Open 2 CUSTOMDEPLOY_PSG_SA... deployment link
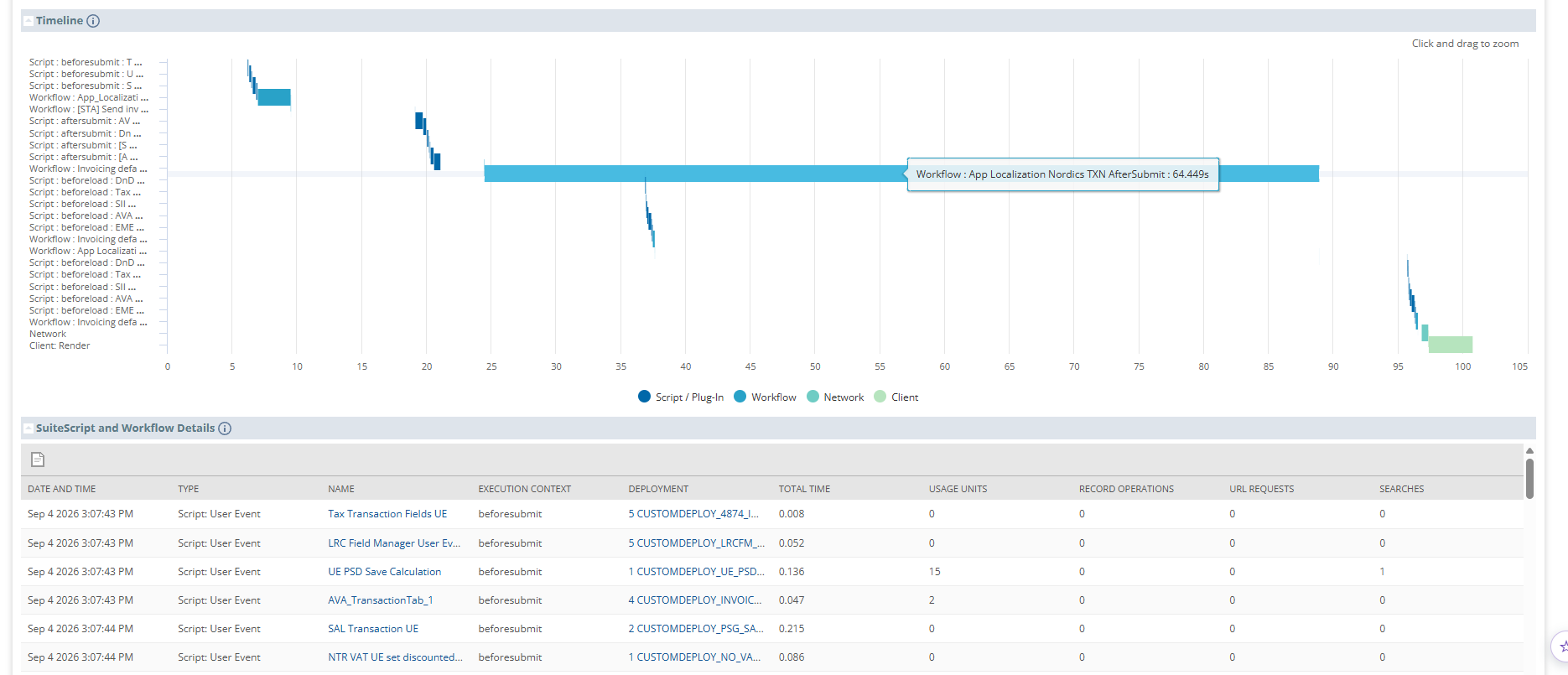The width and height of the screenshot is (1568, 675). pyautogui.click(x=696, y=629)
